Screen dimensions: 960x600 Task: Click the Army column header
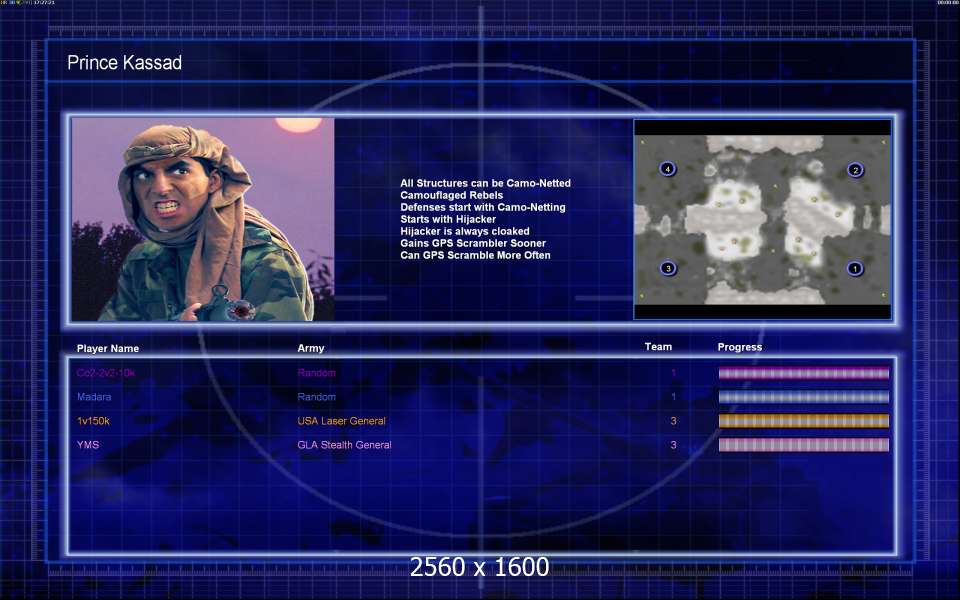pos(311,348)
